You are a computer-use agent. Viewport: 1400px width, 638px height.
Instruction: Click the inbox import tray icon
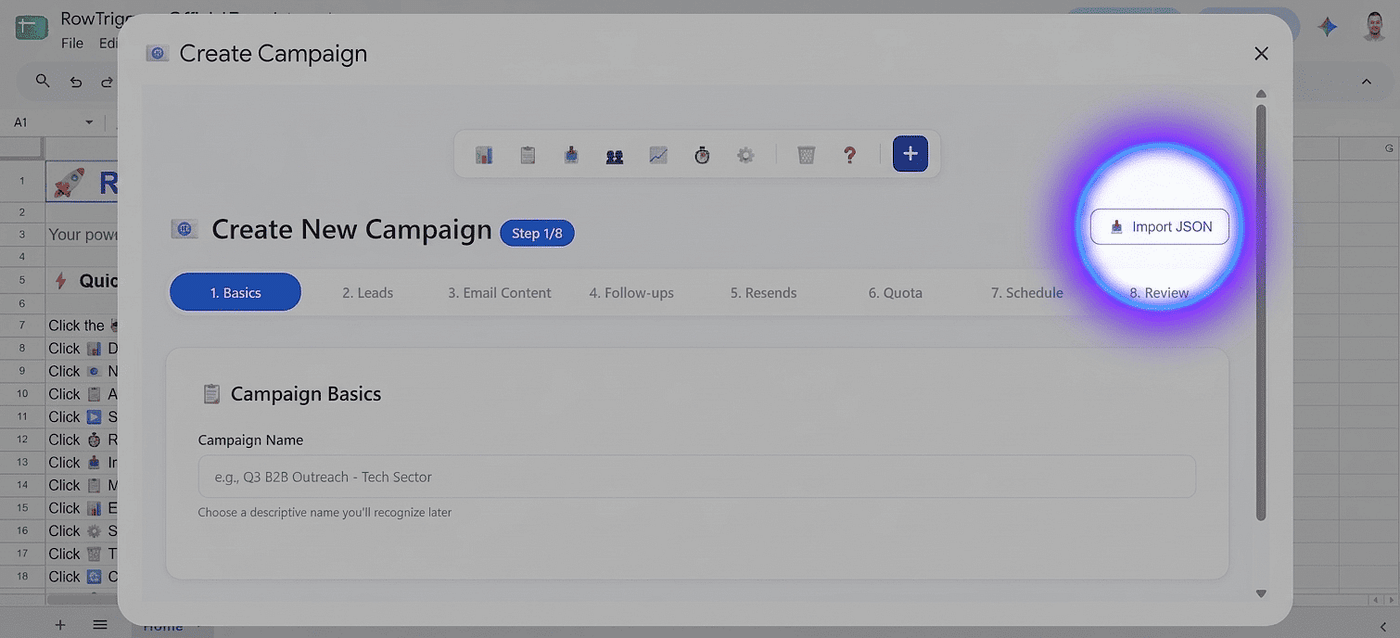571,155
